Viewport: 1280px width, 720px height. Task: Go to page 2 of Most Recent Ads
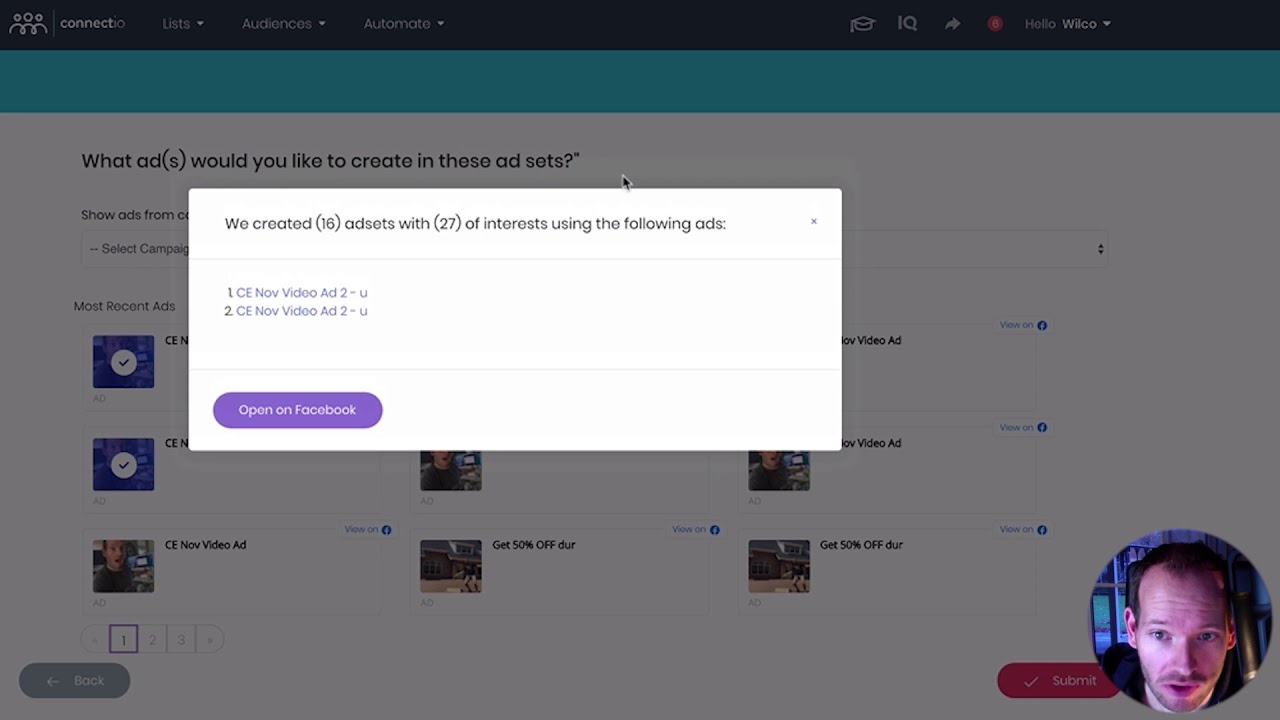tap(152, 639)
